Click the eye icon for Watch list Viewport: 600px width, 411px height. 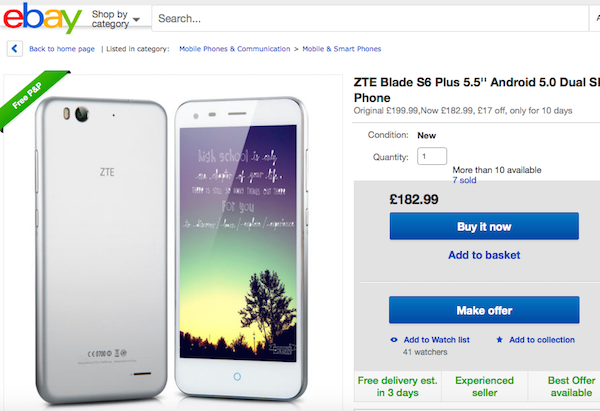tap(394, 340)
